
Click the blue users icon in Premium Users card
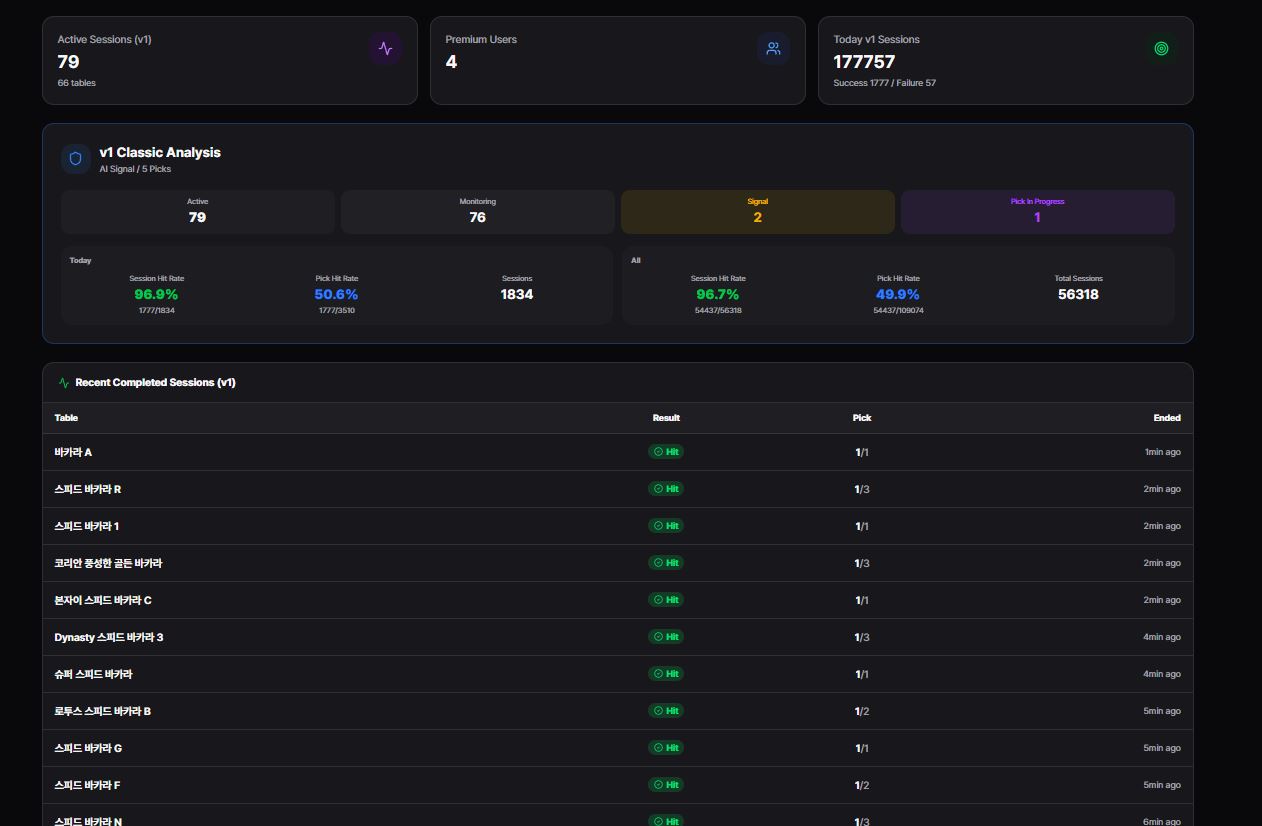[773, 48]
